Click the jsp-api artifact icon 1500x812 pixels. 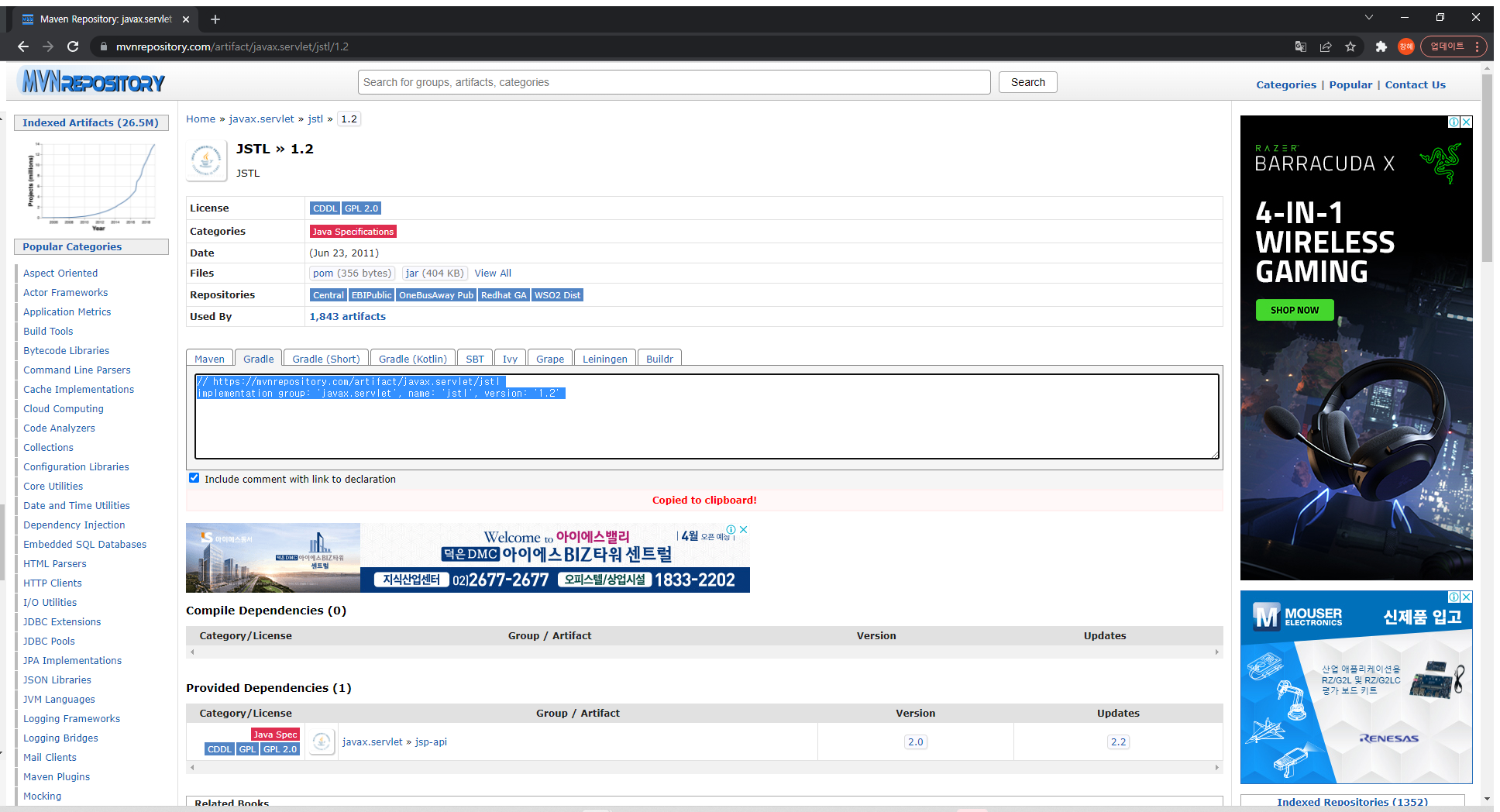click(322, 741)
